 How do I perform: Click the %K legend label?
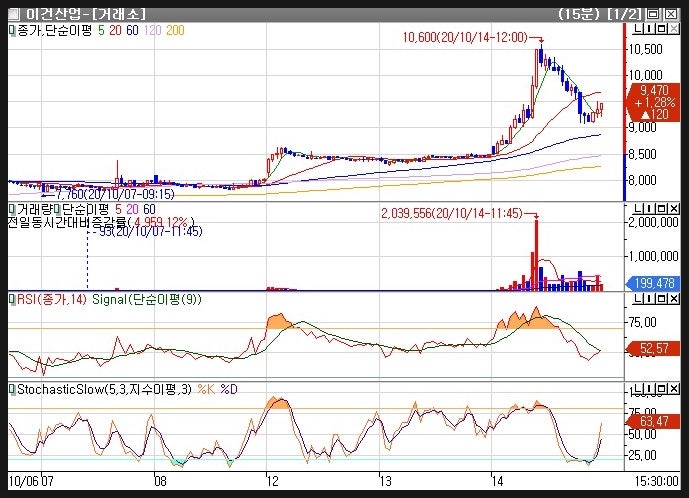pyautogui.click(x=206, y=389)
